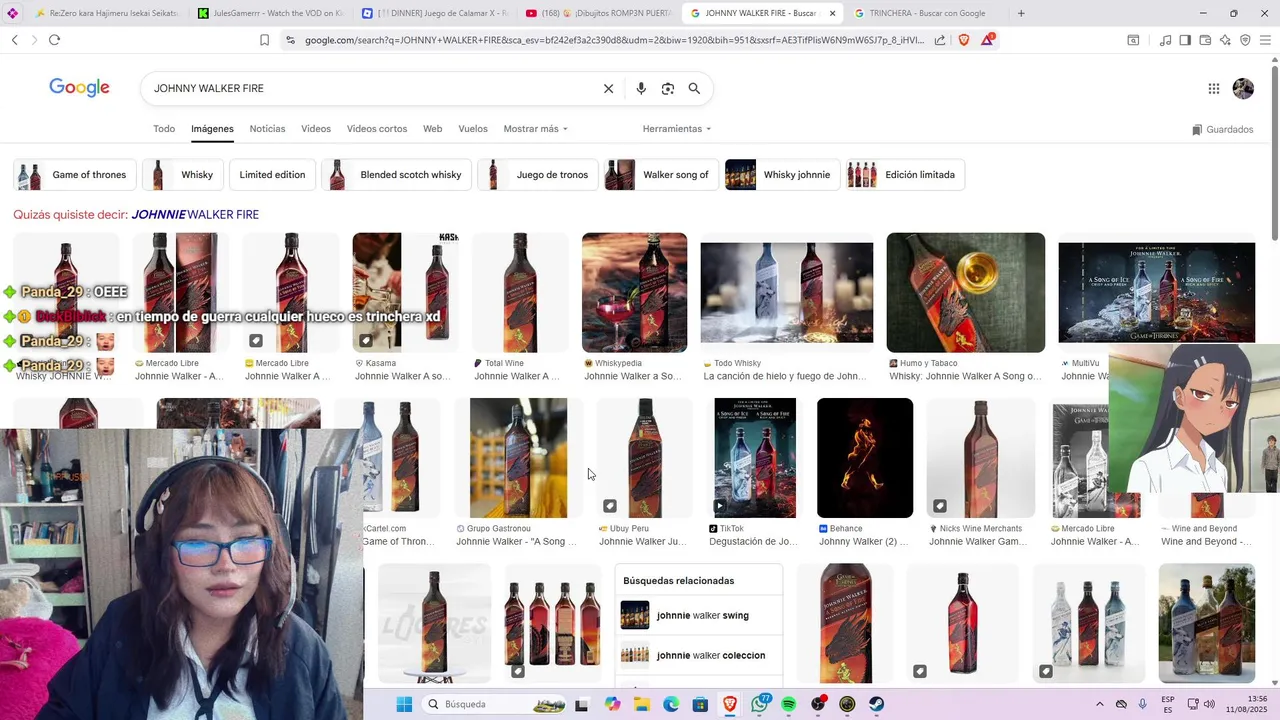Open related search johnnie walker swing
1280x720 pixels.
click(x=700, y=615)
